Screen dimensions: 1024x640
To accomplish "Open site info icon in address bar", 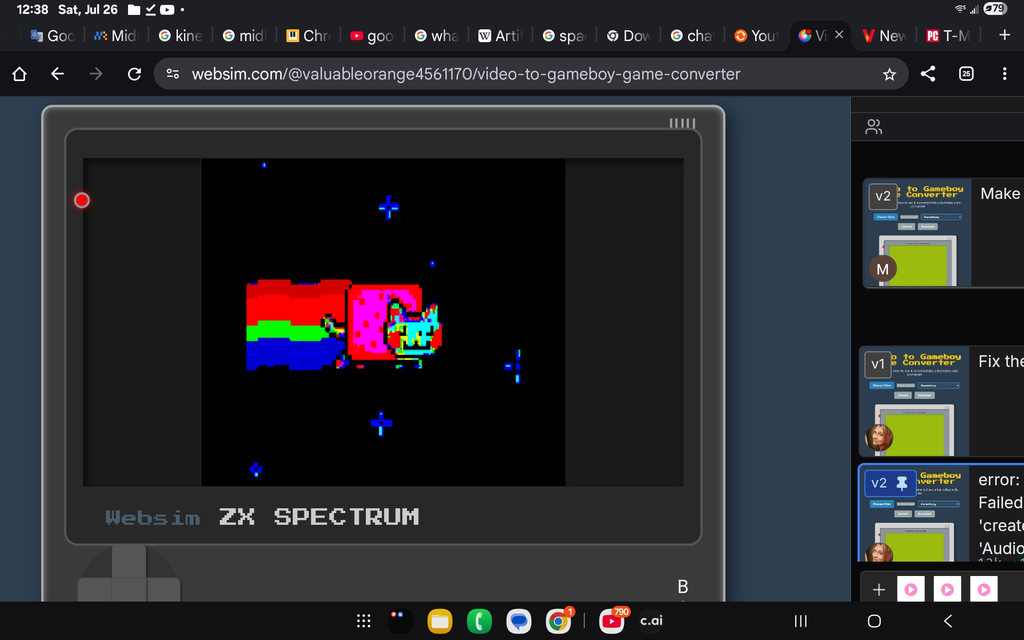I will pos(173,74).
